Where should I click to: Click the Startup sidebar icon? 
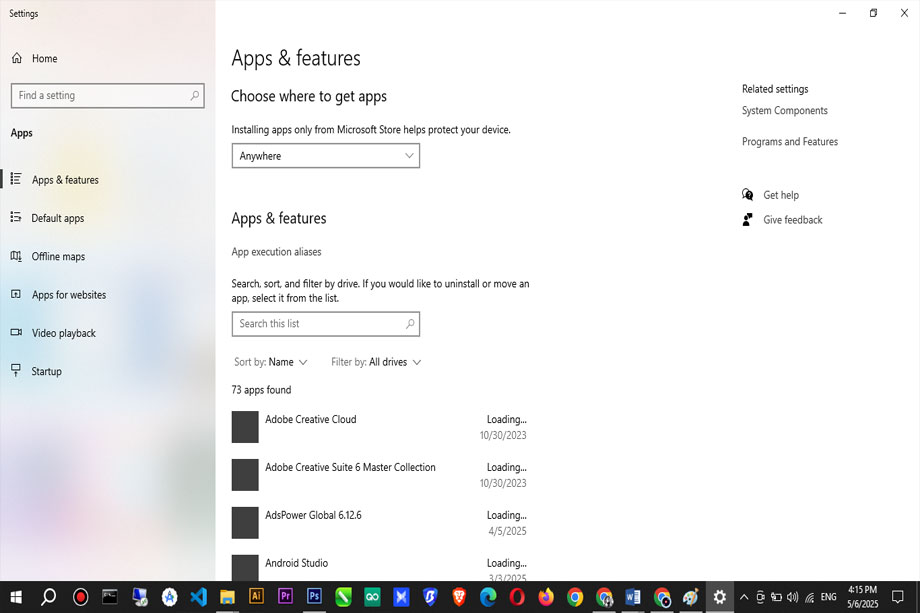coord(16,371)
